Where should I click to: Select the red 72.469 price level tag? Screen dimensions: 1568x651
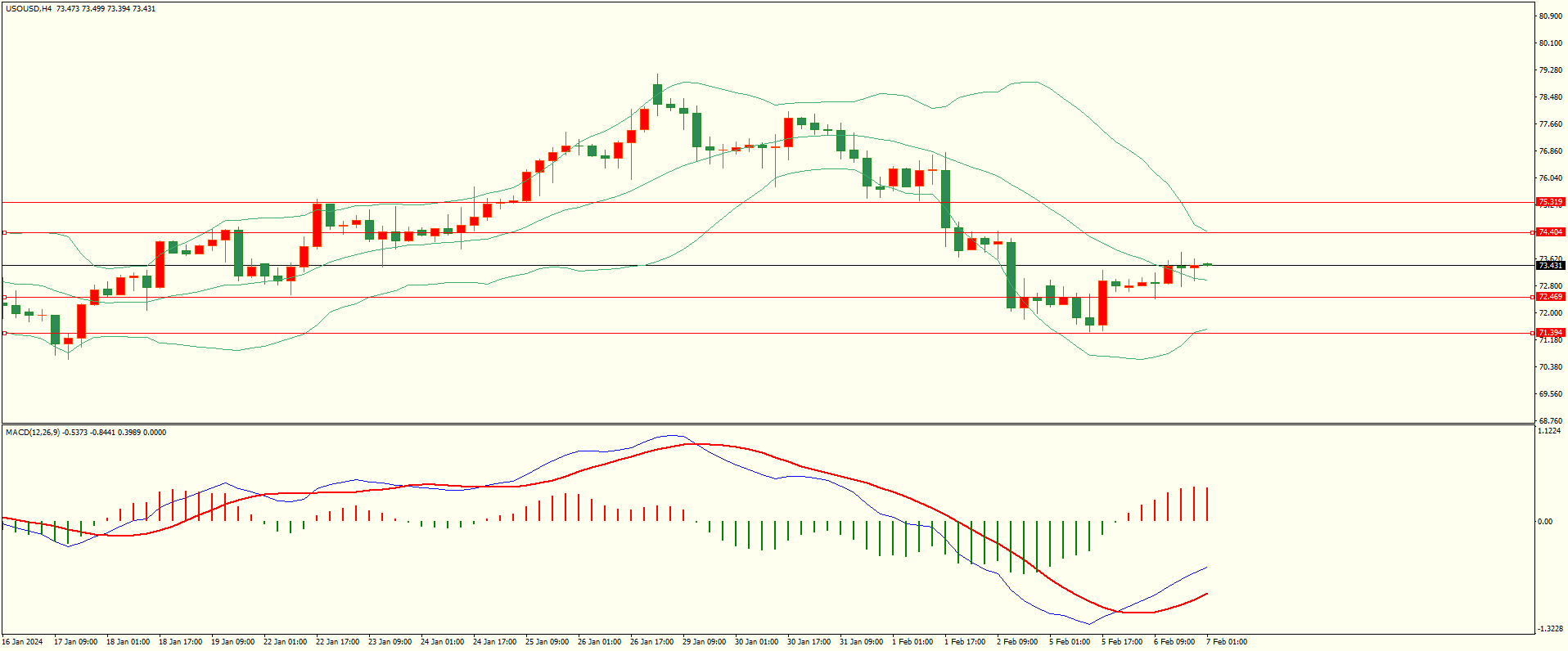pos(1551,297)
